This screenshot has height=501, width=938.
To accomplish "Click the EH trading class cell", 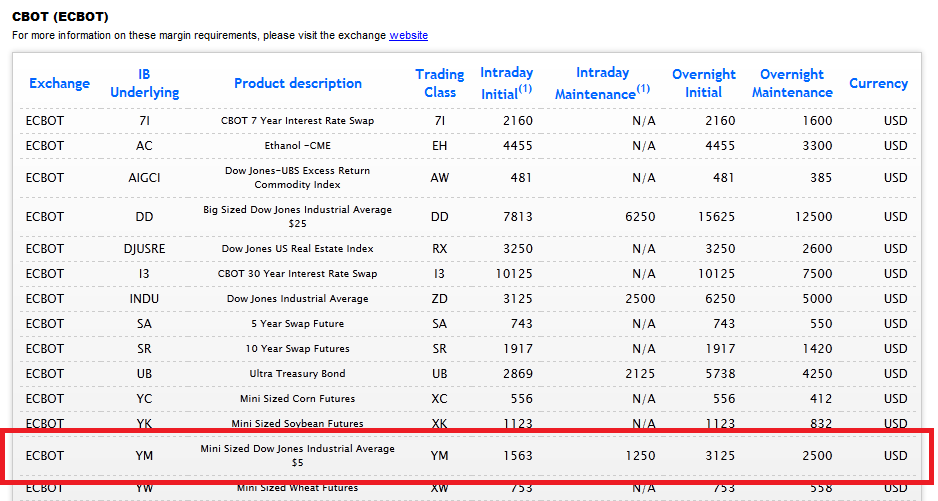I will pyautogui.click(x=440, y=145).
